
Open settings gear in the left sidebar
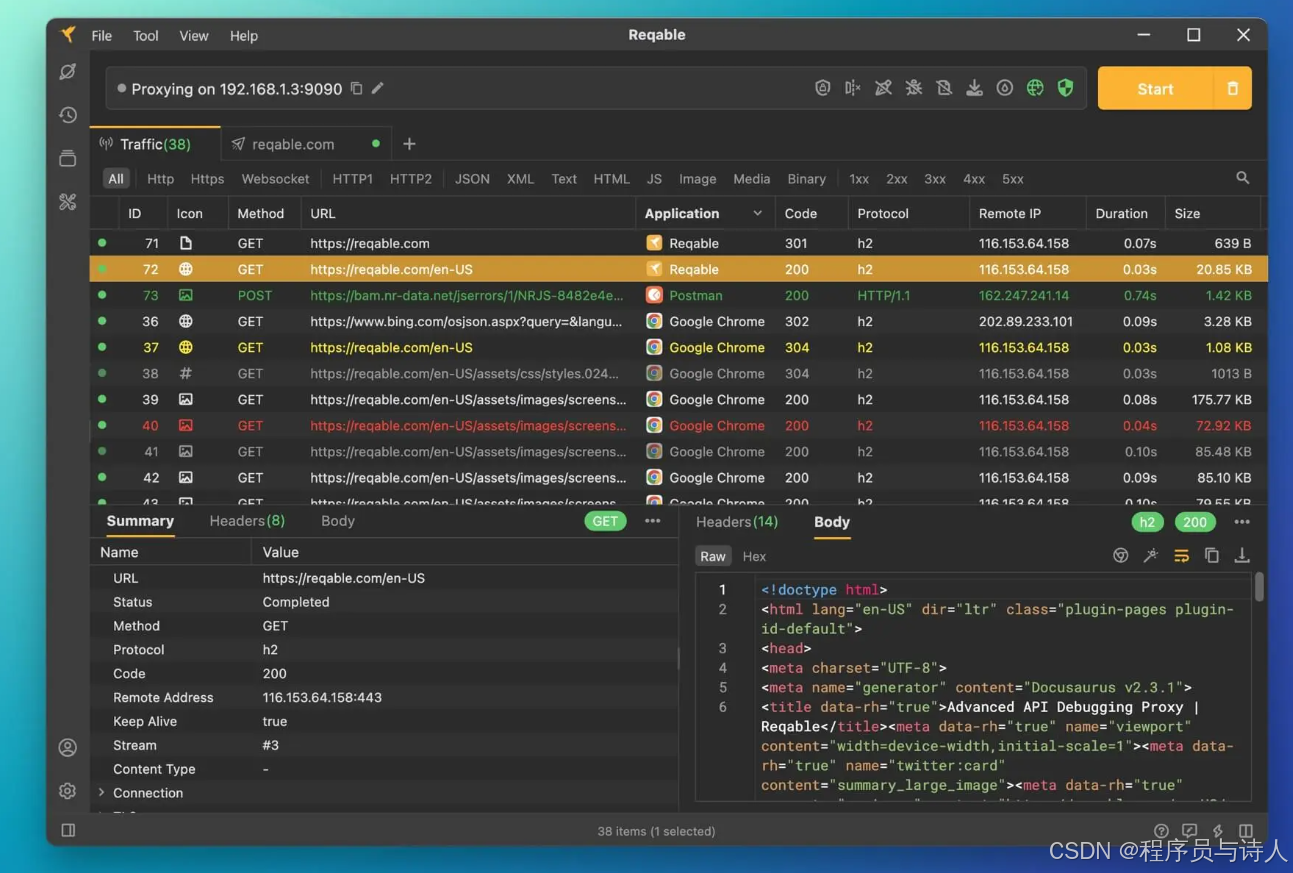tap(68, 791)
